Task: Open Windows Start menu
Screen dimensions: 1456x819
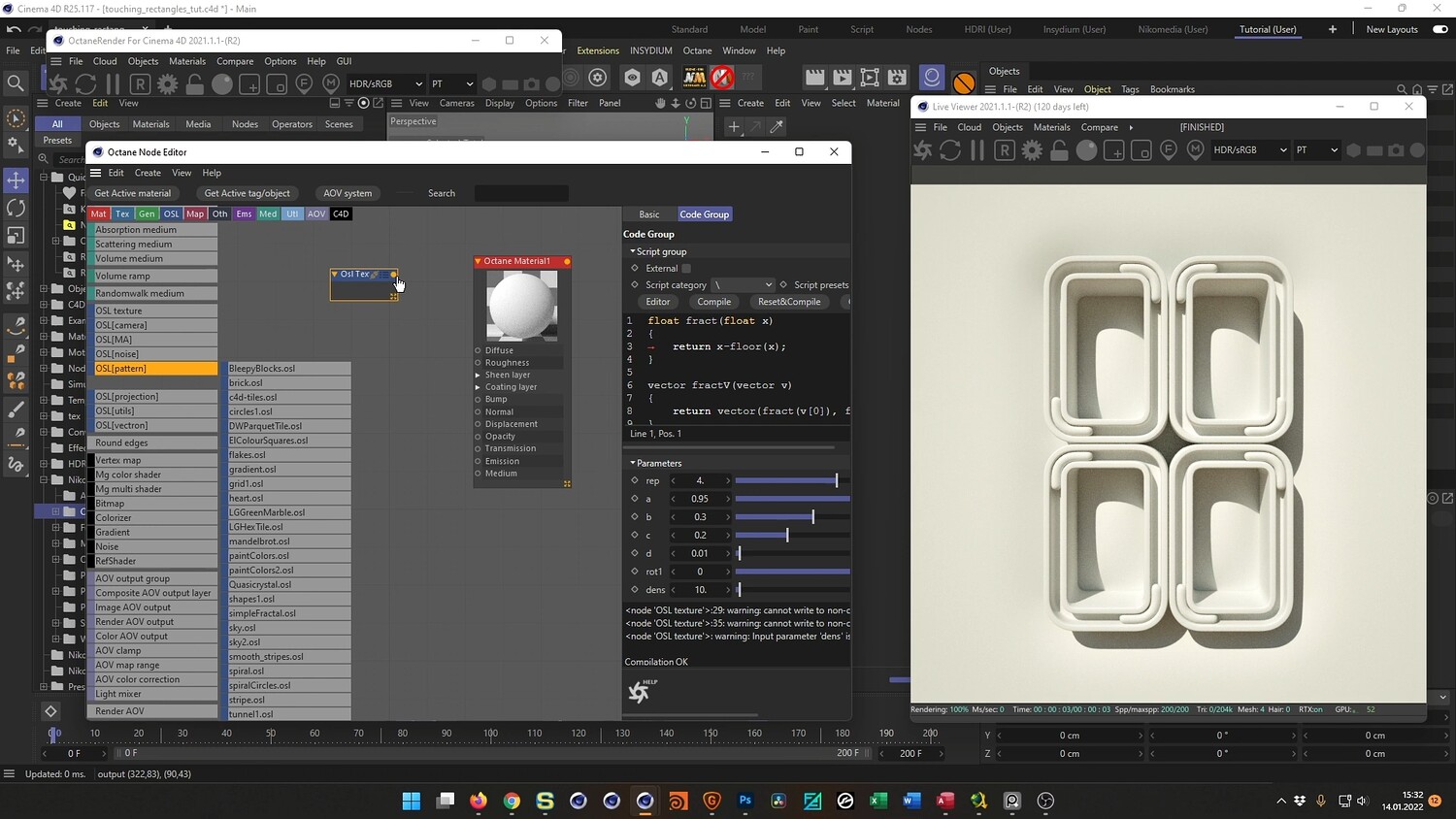Action: (412, 801)
